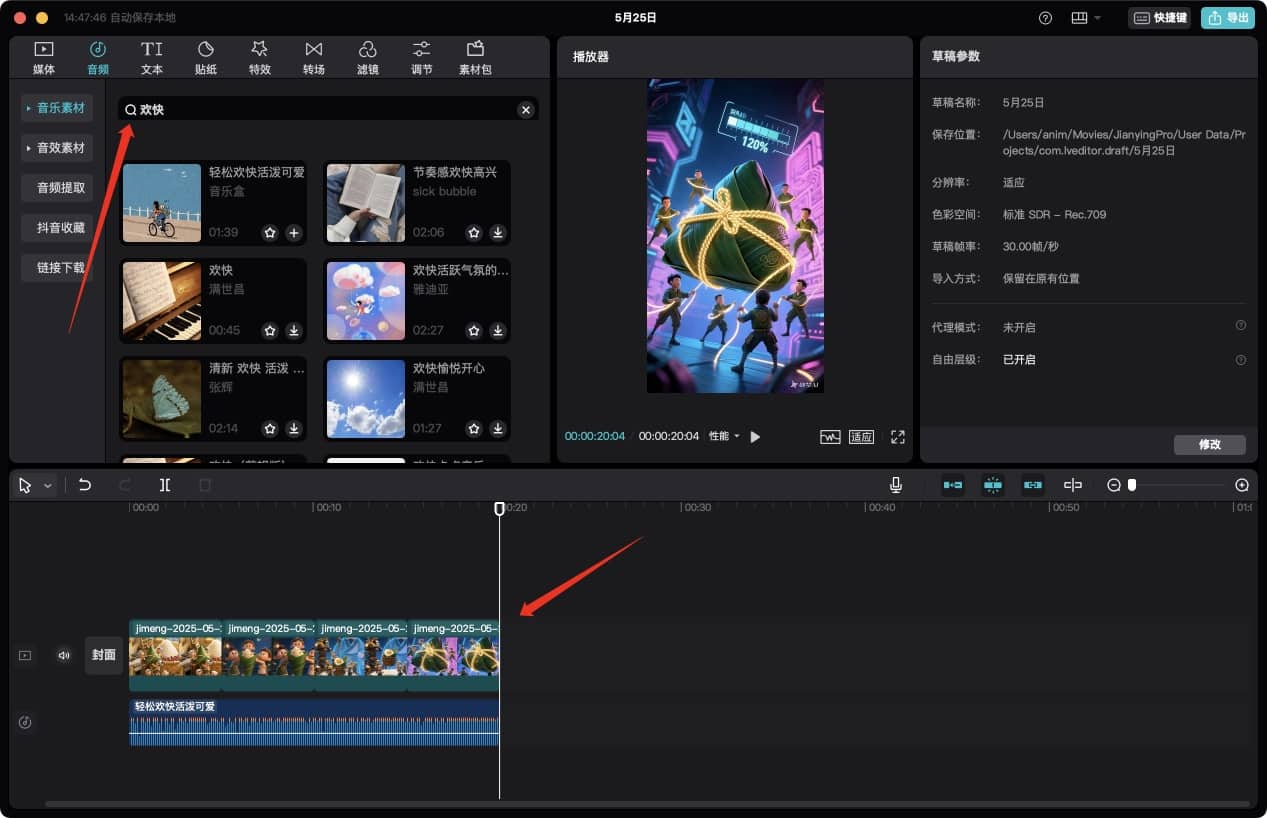
Task: Show info for 代理模式 proxy mode
Action: pos(1241,326)
